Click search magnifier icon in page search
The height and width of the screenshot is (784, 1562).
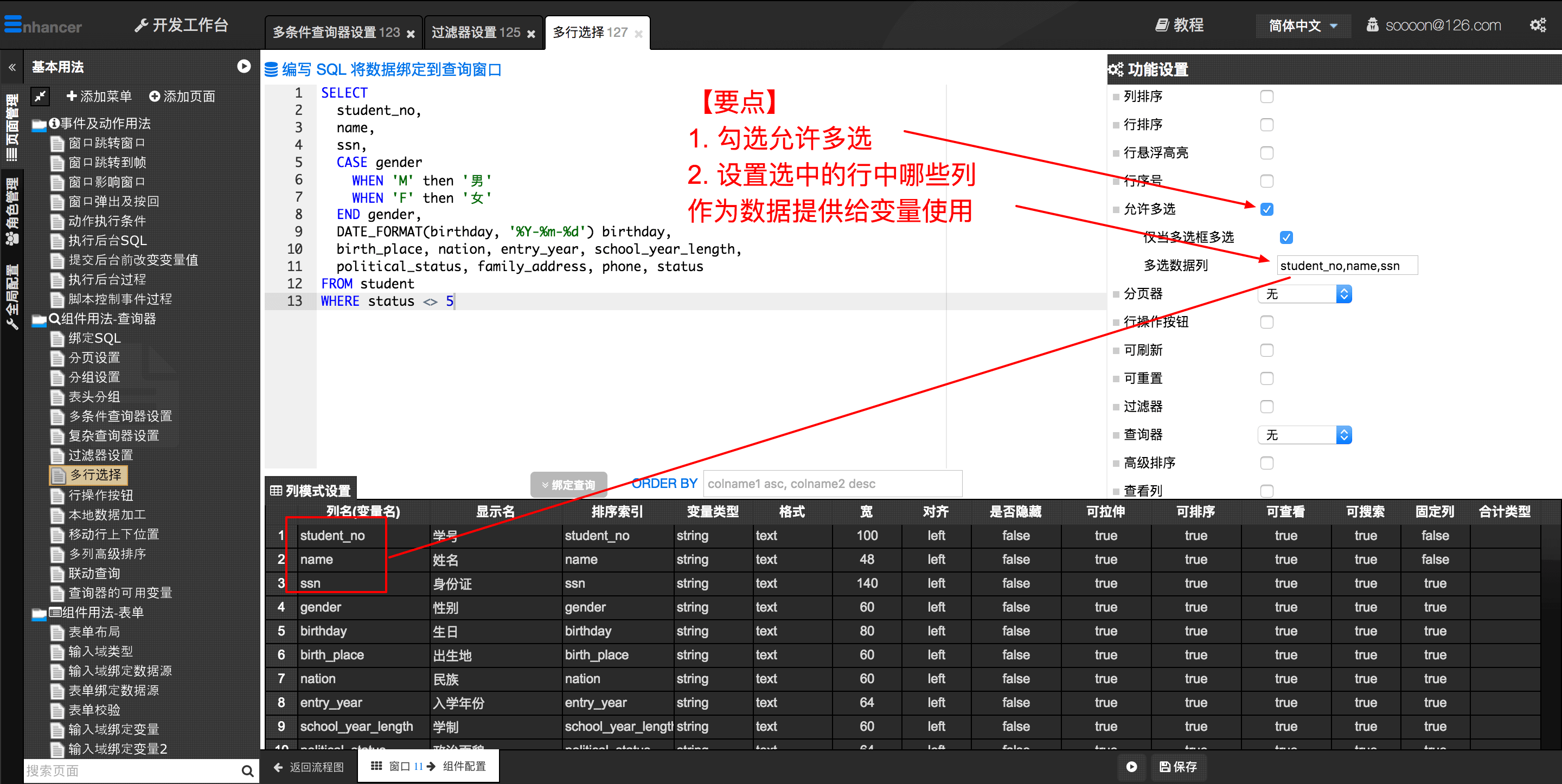247,770
